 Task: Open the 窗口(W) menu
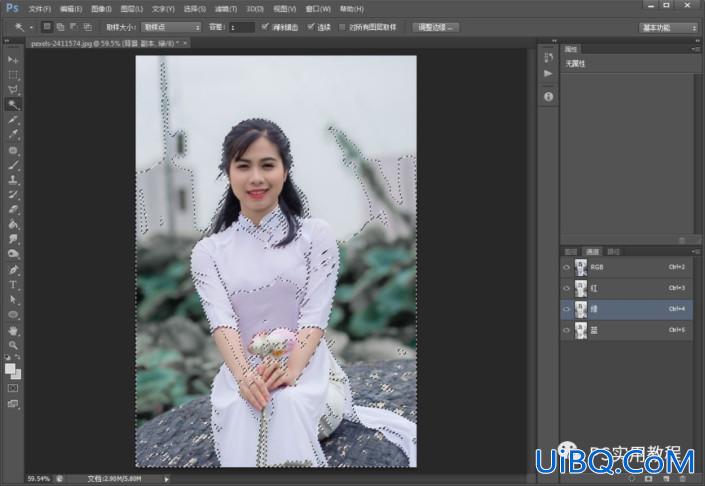[318, 9]
